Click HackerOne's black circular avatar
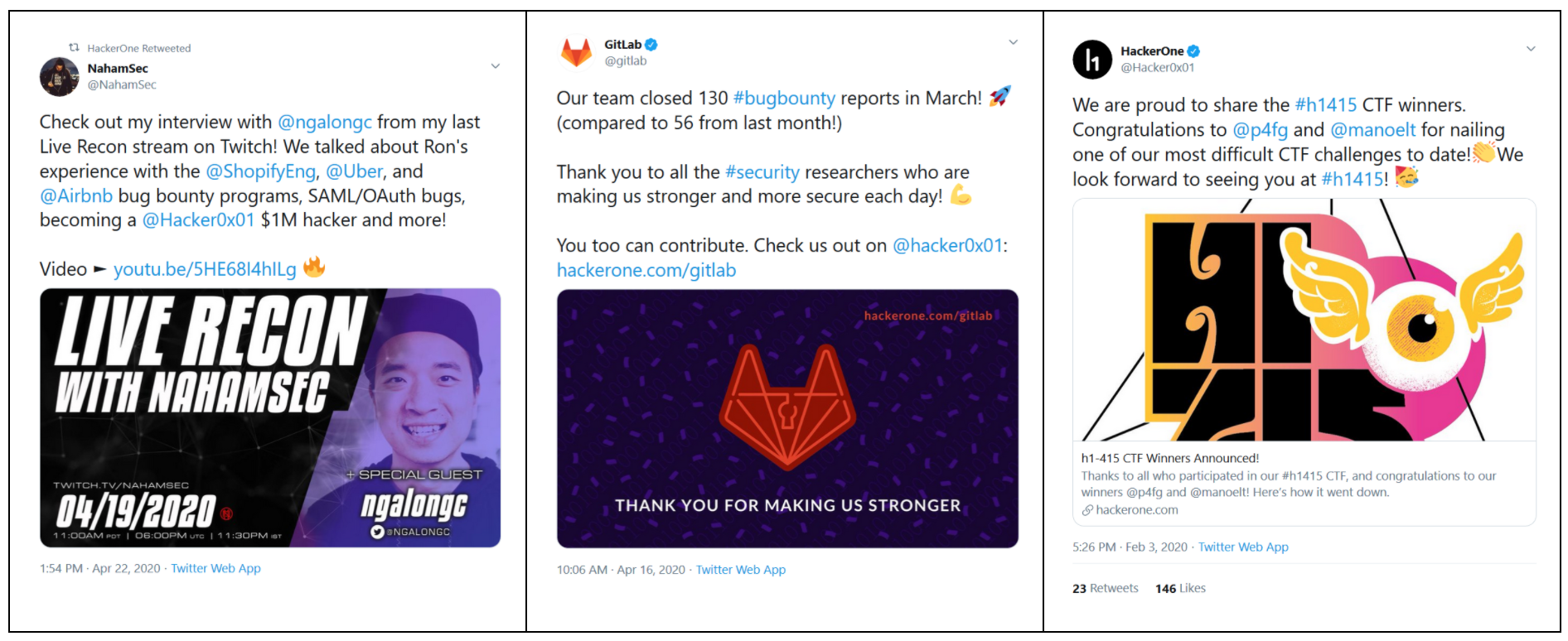 [x=1092, y=60]
